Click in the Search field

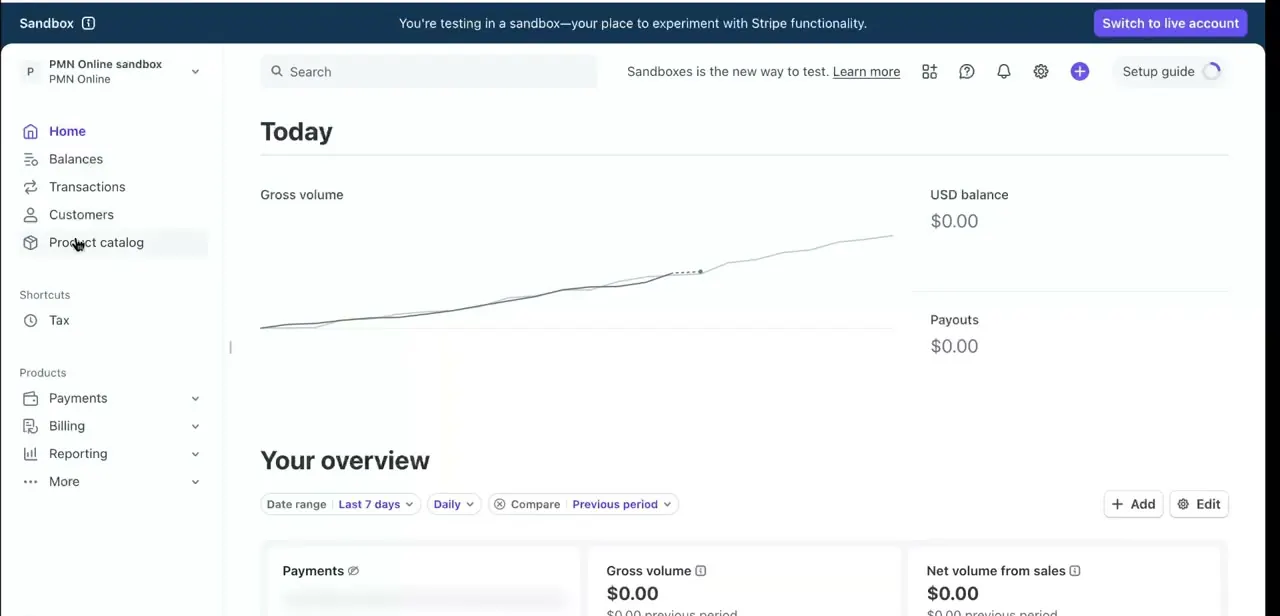[x=428, y=72]
